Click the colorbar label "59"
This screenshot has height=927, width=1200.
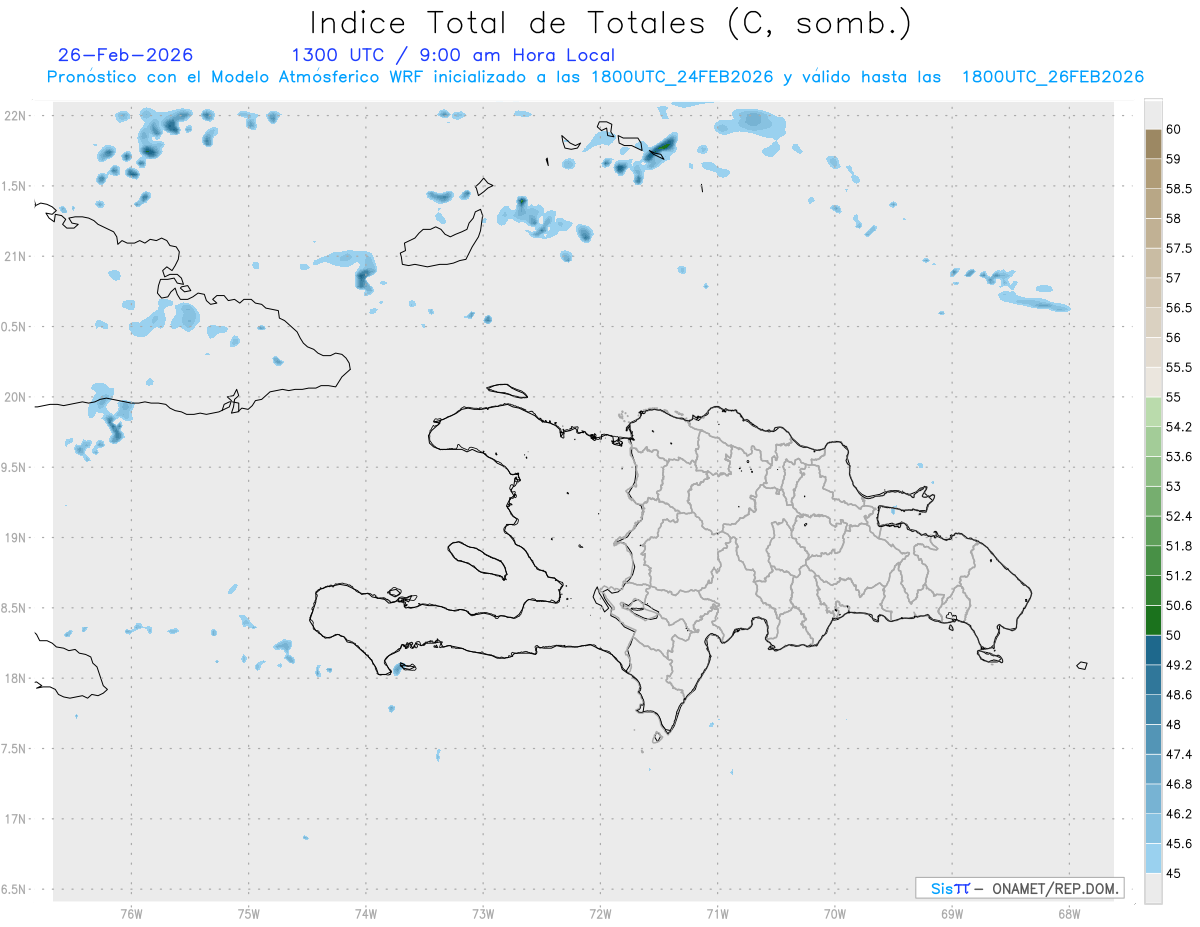[1174, 158]
